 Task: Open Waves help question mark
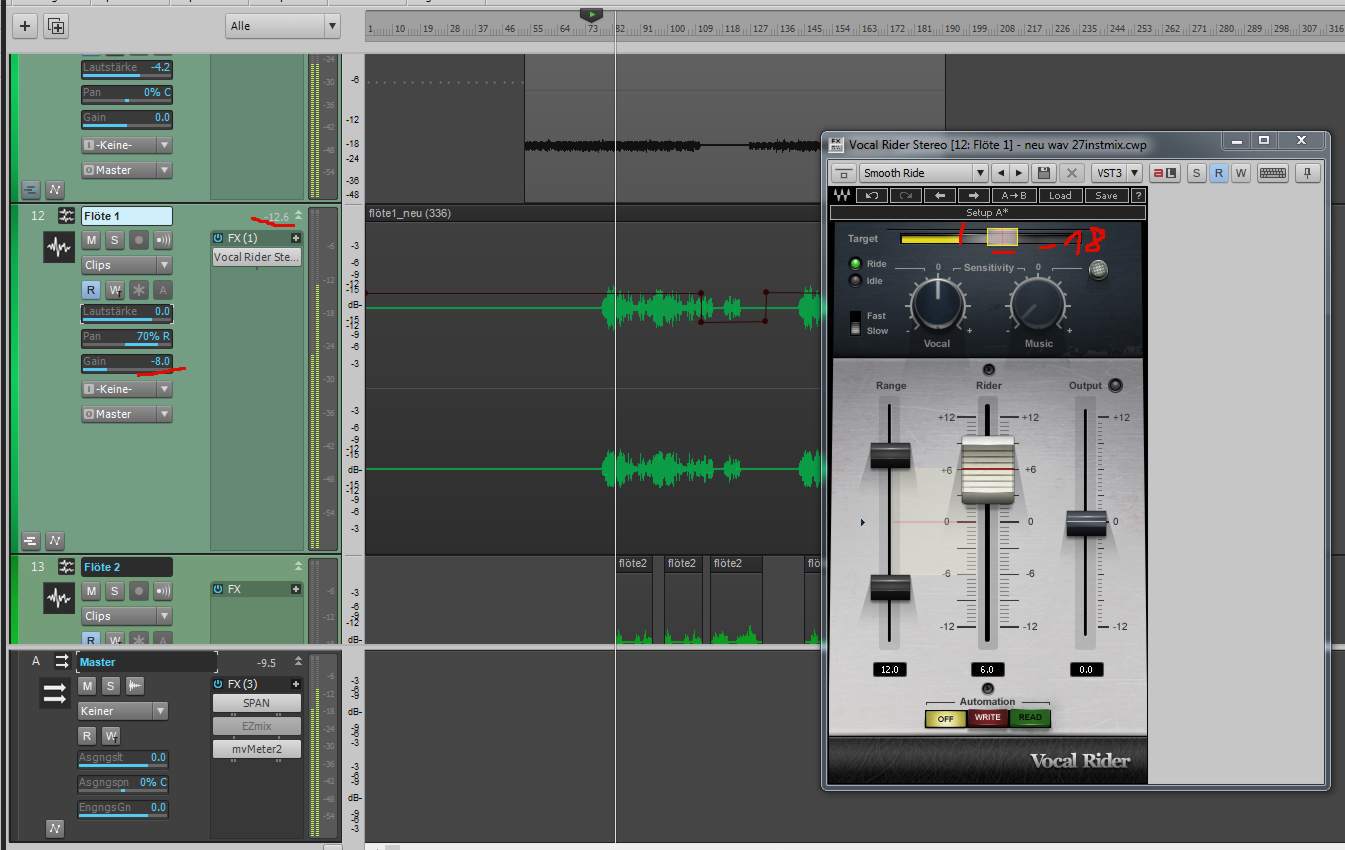coord(1137,195)
